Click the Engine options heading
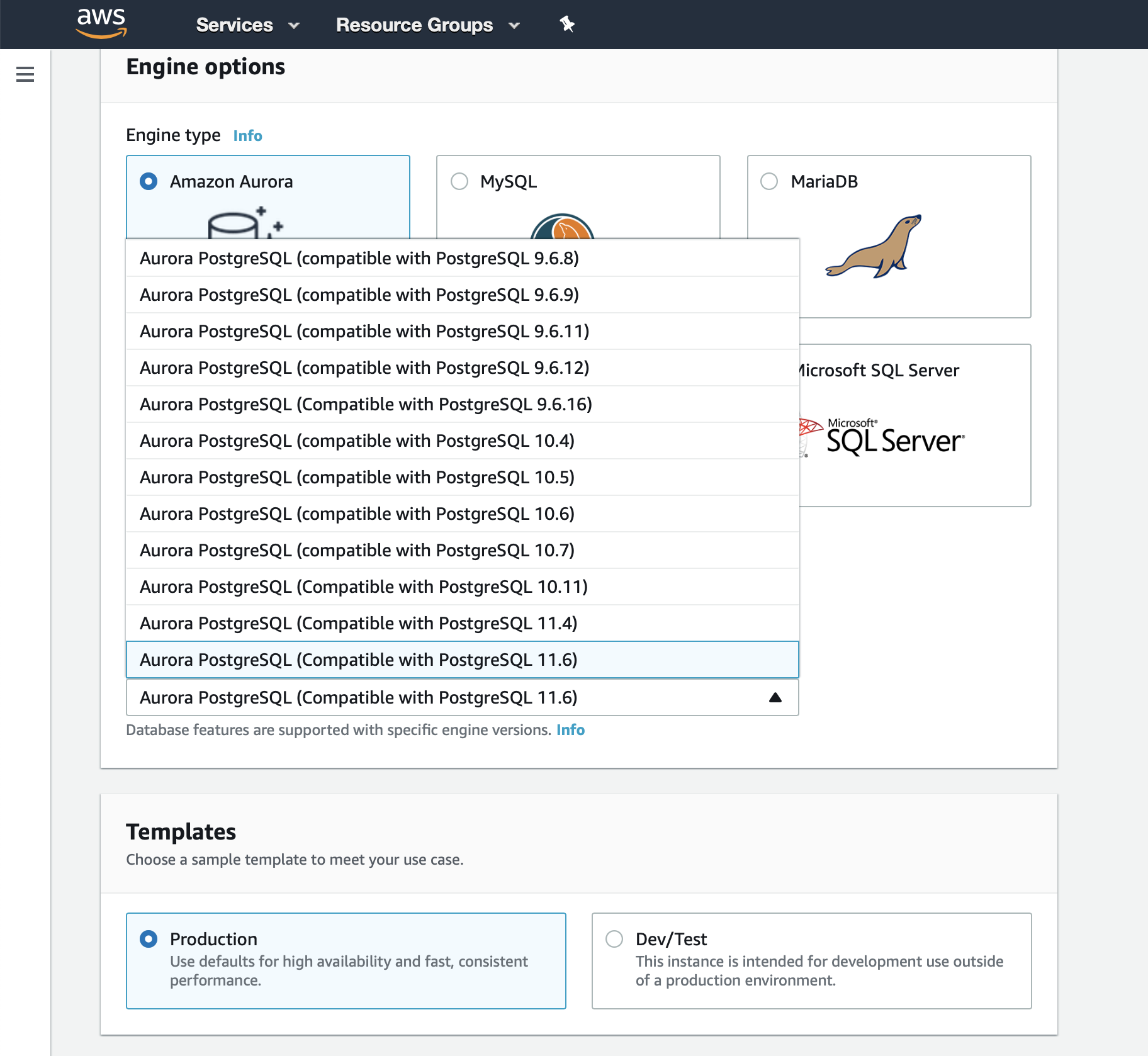Viewport: 1148px width, 1056px height. (206, 67)
